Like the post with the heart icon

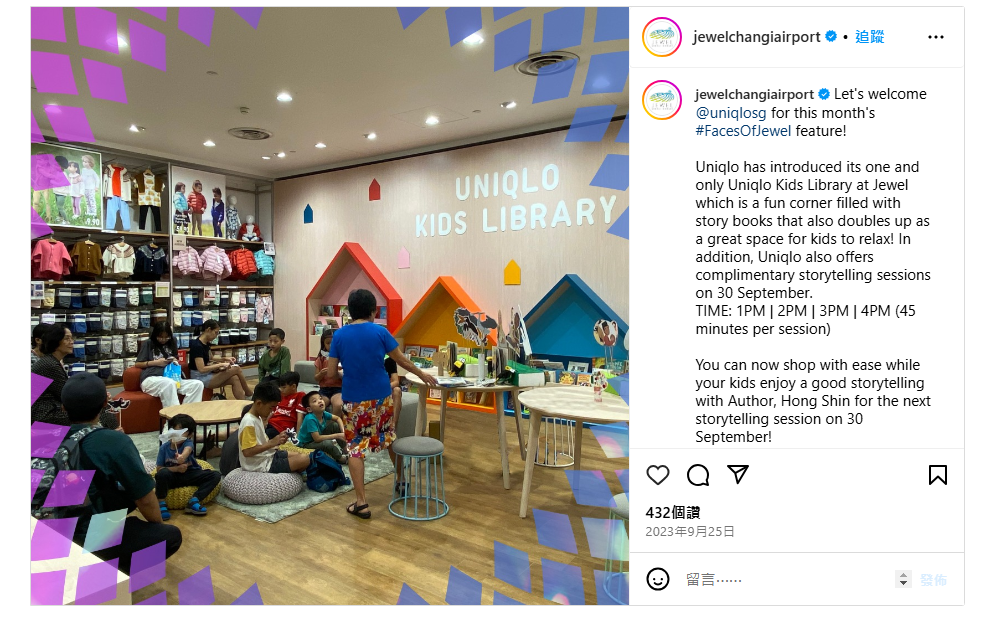657,475
